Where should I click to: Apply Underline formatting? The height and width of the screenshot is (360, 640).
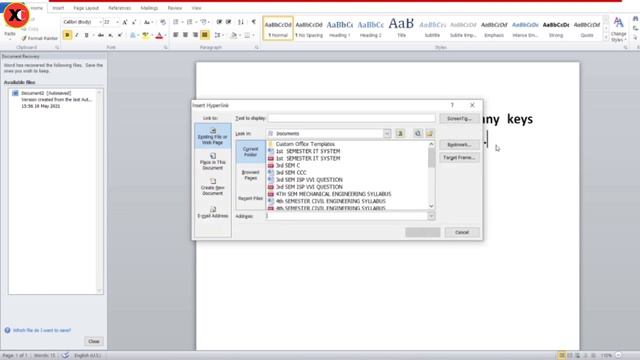(86, 36)
